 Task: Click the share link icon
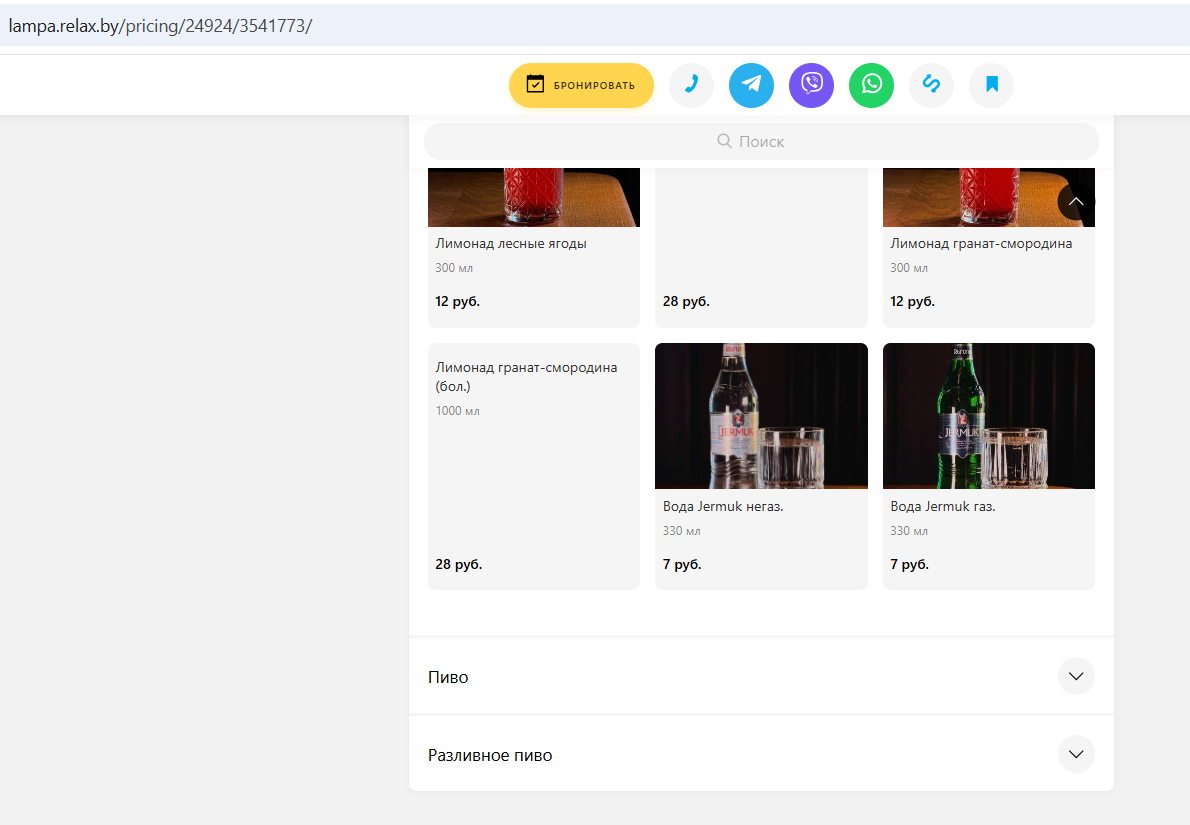931,85
